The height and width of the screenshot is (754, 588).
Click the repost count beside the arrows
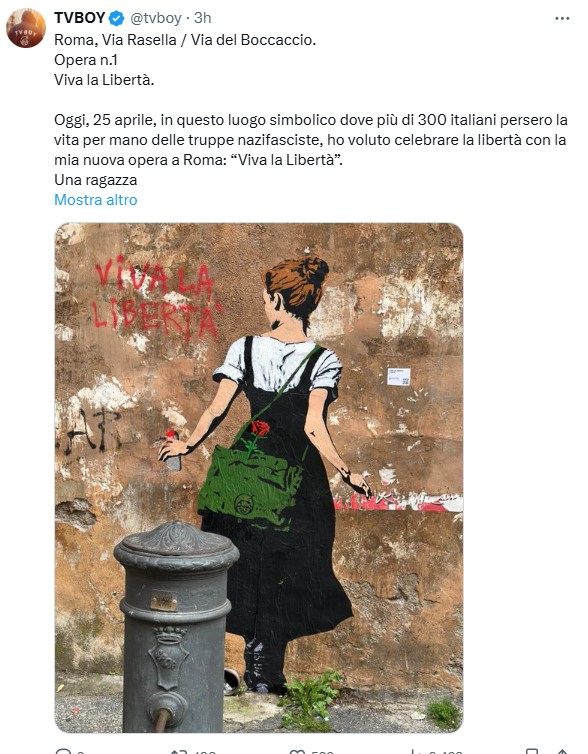point(203,752)
